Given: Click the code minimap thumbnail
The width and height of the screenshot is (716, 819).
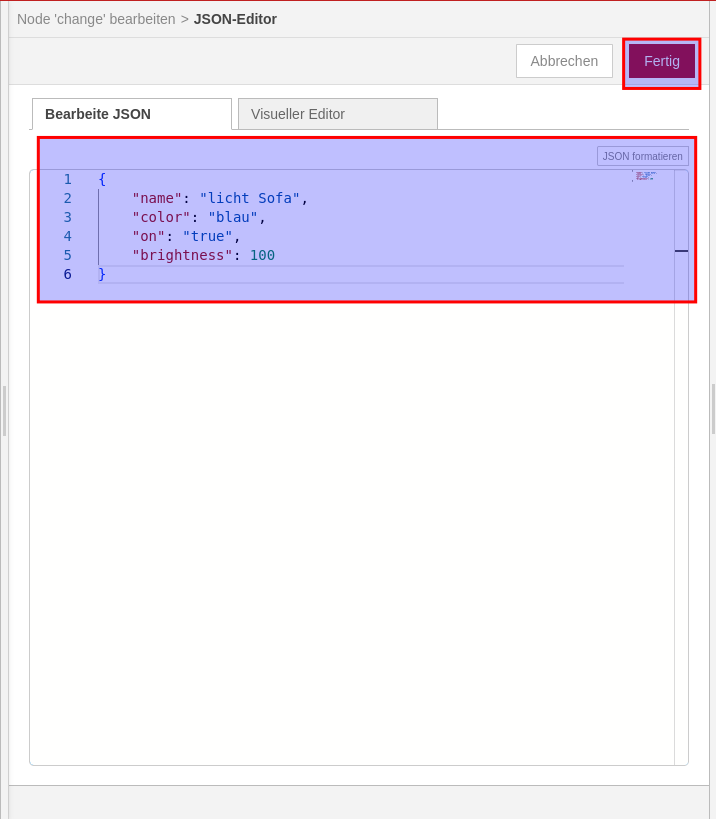Looking at the screenshot, I should pyautogui.click(x=644, y=176).
